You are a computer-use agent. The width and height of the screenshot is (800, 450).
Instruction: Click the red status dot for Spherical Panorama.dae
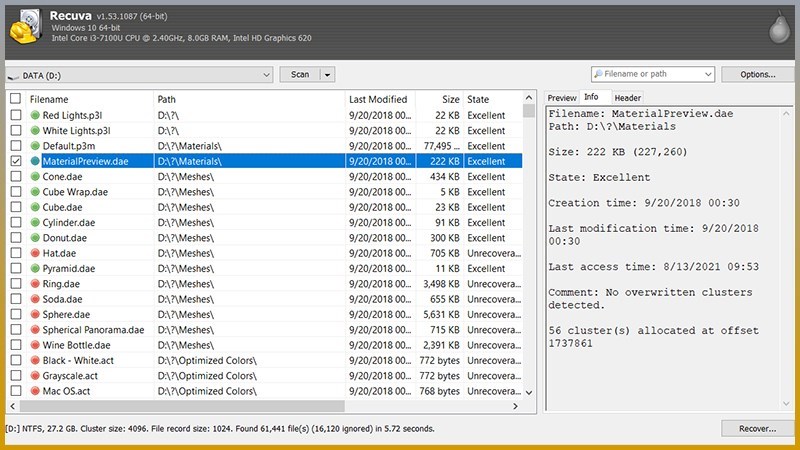point(35,330)
